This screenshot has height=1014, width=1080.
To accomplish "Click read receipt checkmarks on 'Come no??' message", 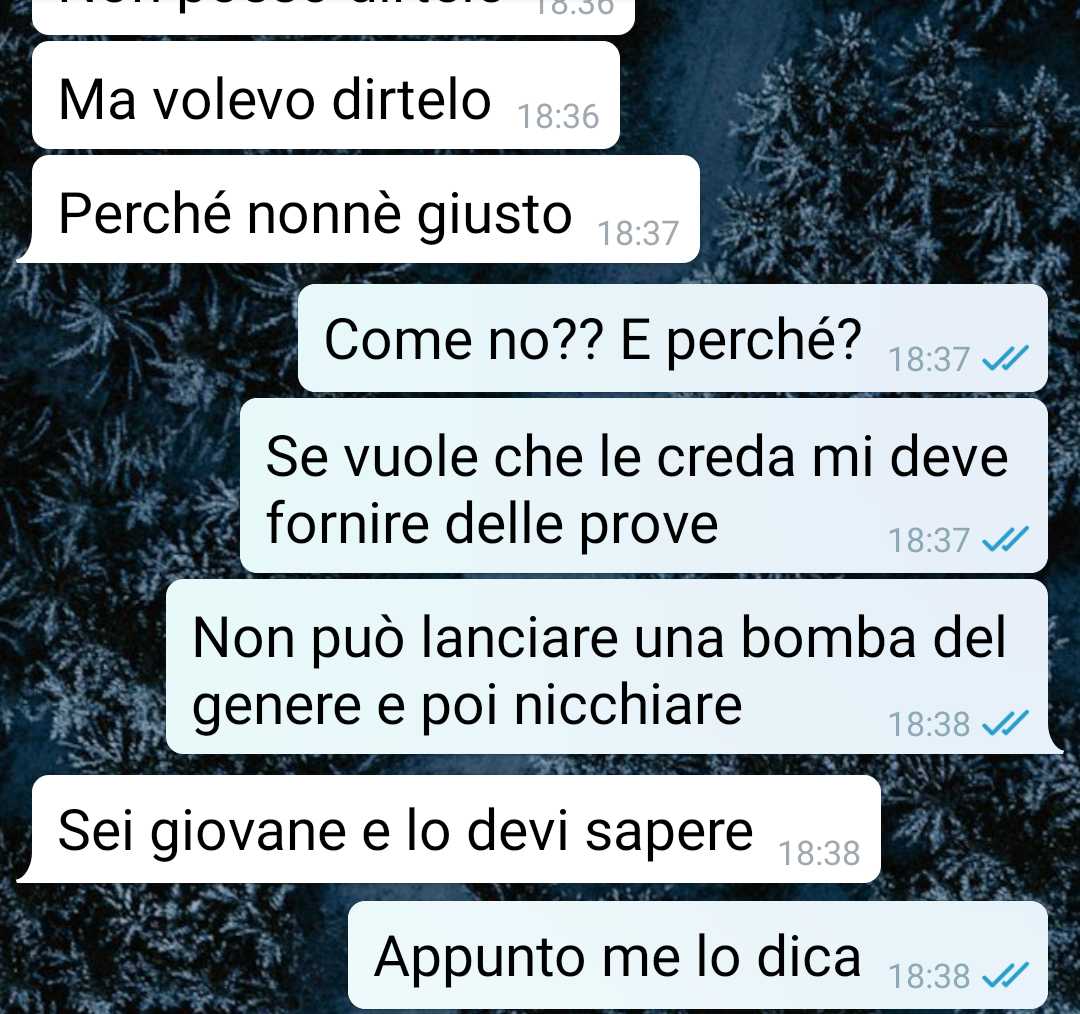I will [x=1005, y=358].
